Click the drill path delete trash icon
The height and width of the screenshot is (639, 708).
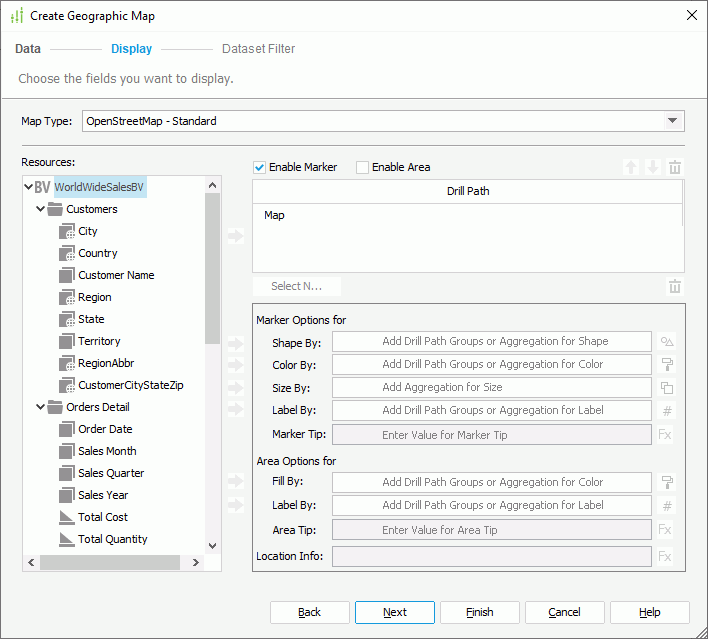click(675, 168)
